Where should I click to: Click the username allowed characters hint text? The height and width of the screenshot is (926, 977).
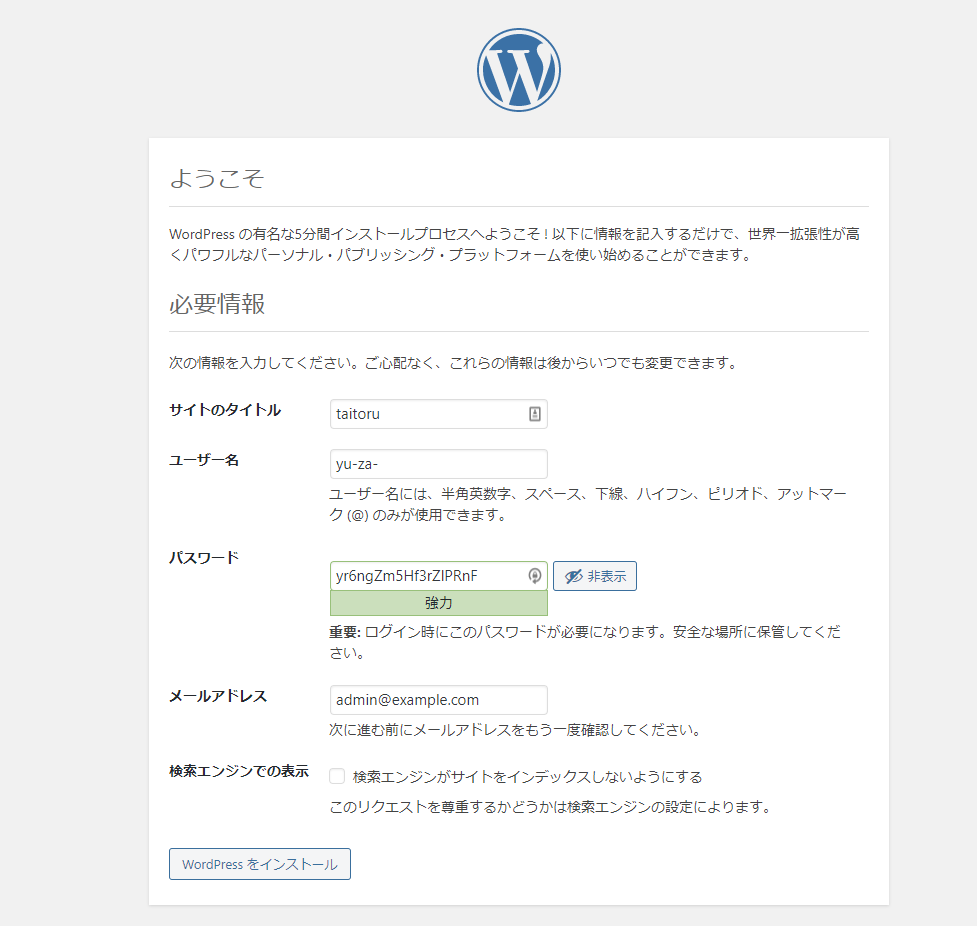(588, 504)
